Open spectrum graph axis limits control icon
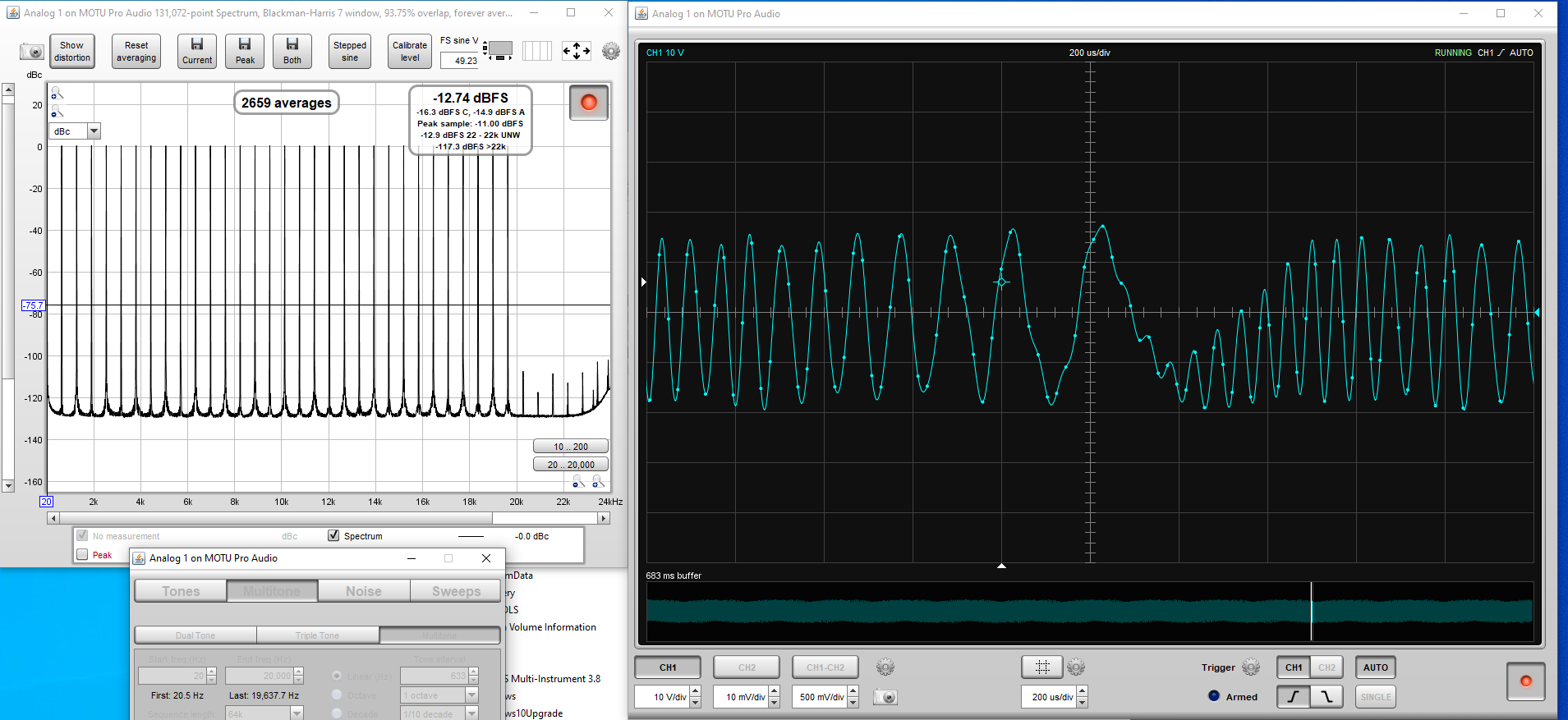1568x720 pixels. click(x=499, y=50)
